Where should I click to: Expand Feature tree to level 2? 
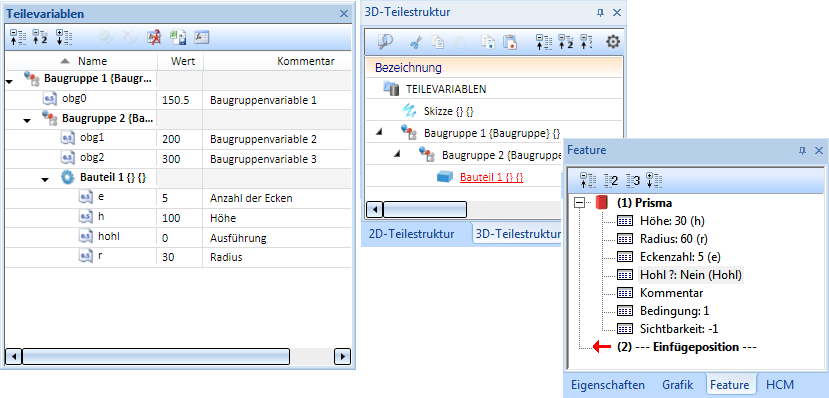611,180
